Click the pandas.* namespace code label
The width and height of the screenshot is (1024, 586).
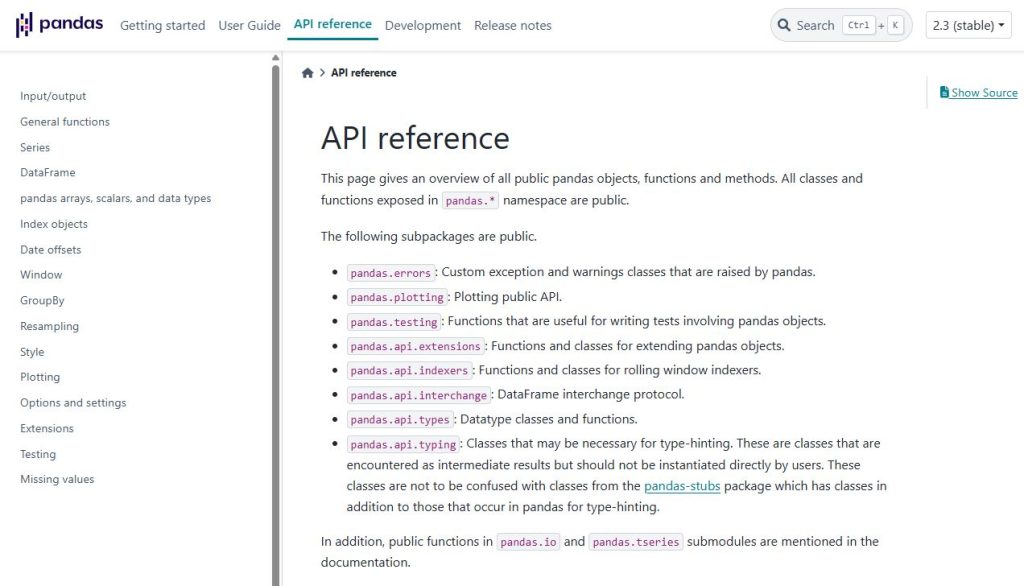(x=470, y=201)
